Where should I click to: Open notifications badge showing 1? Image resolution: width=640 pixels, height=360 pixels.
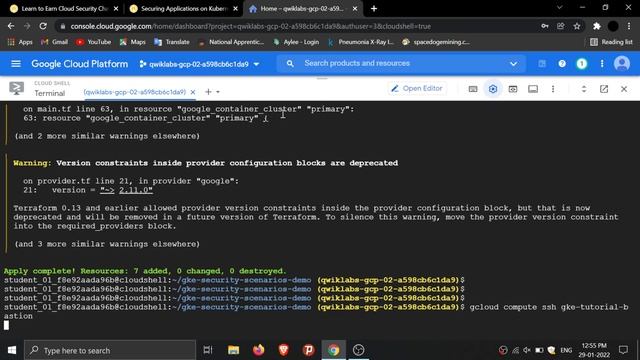tap(582, 64)
